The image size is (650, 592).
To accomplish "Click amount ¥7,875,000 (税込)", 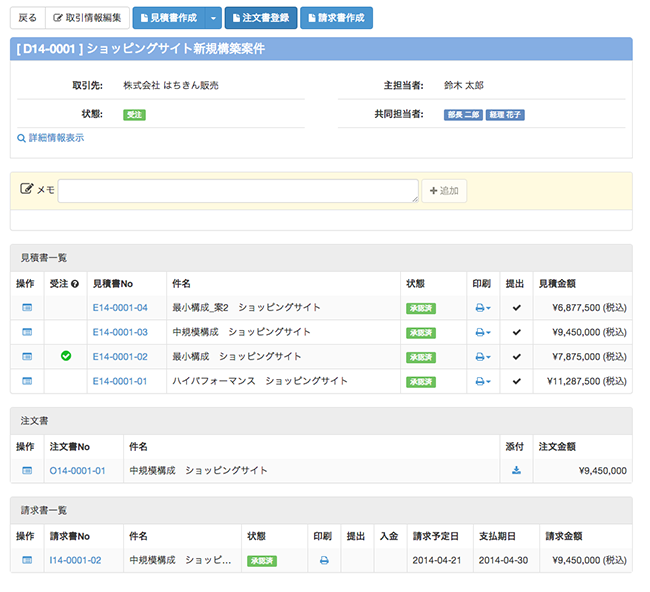I will coord(589,357).
